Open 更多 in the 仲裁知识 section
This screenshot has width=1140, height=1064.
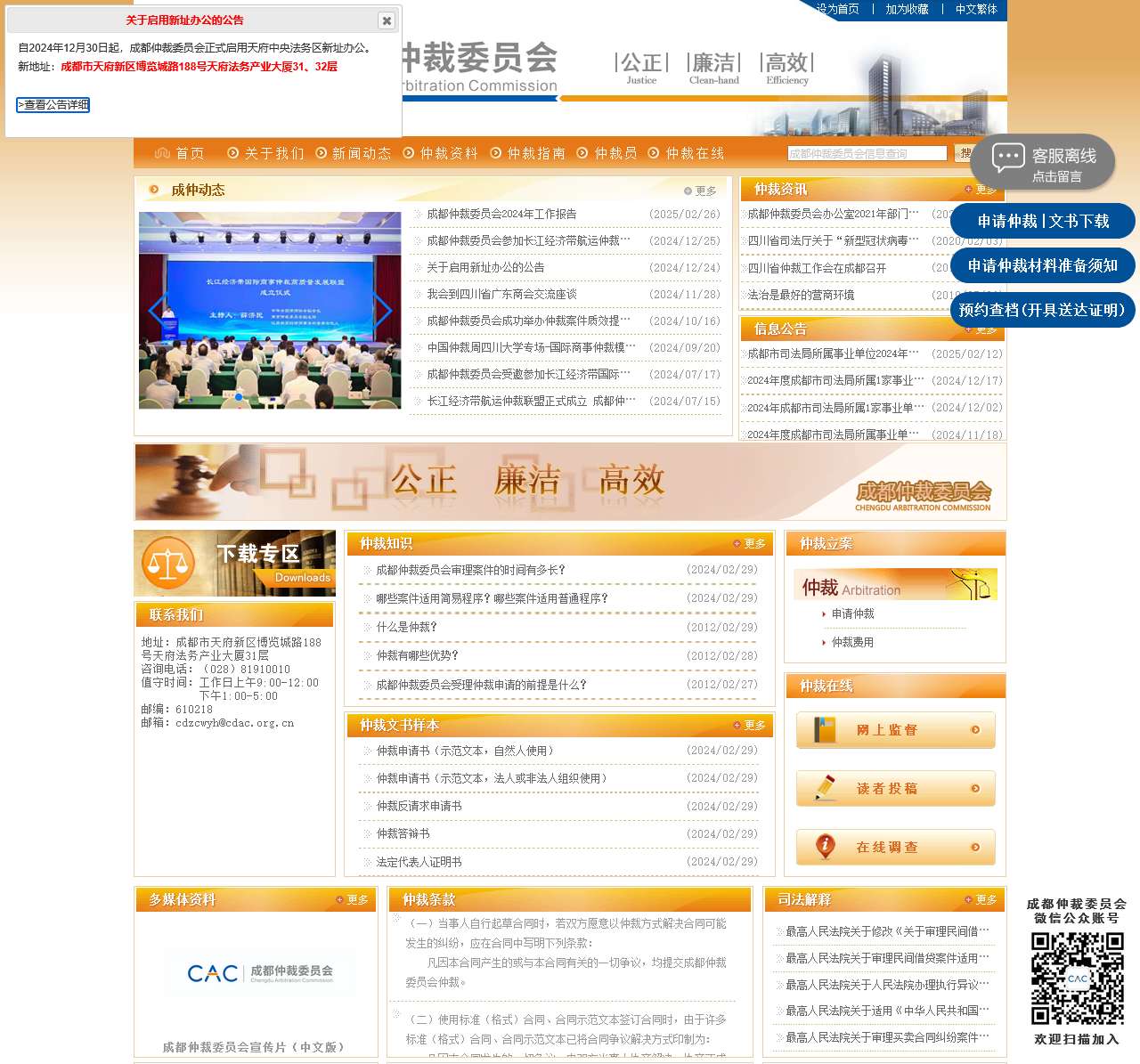pyautogui.click(x=750, y=543)
